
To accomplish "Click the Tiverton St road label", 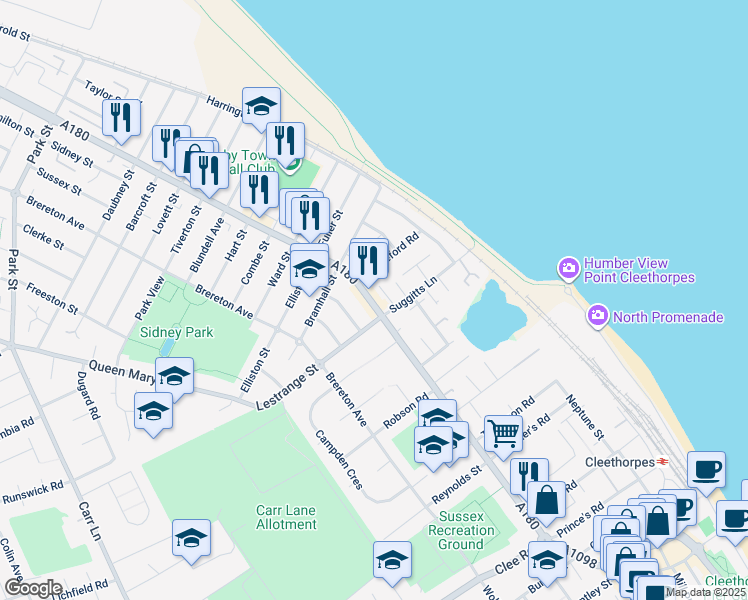I will pos(186,230).
